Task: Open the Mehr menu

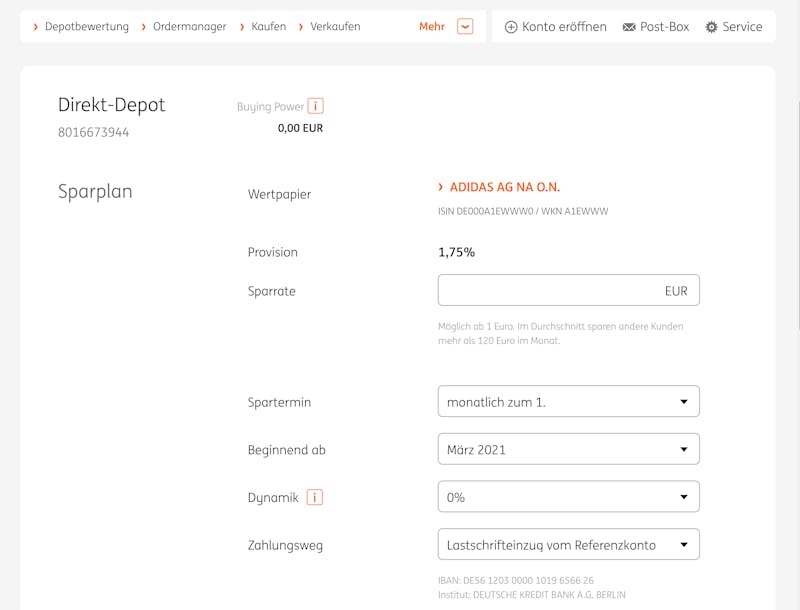Action: tap(432, 27)
